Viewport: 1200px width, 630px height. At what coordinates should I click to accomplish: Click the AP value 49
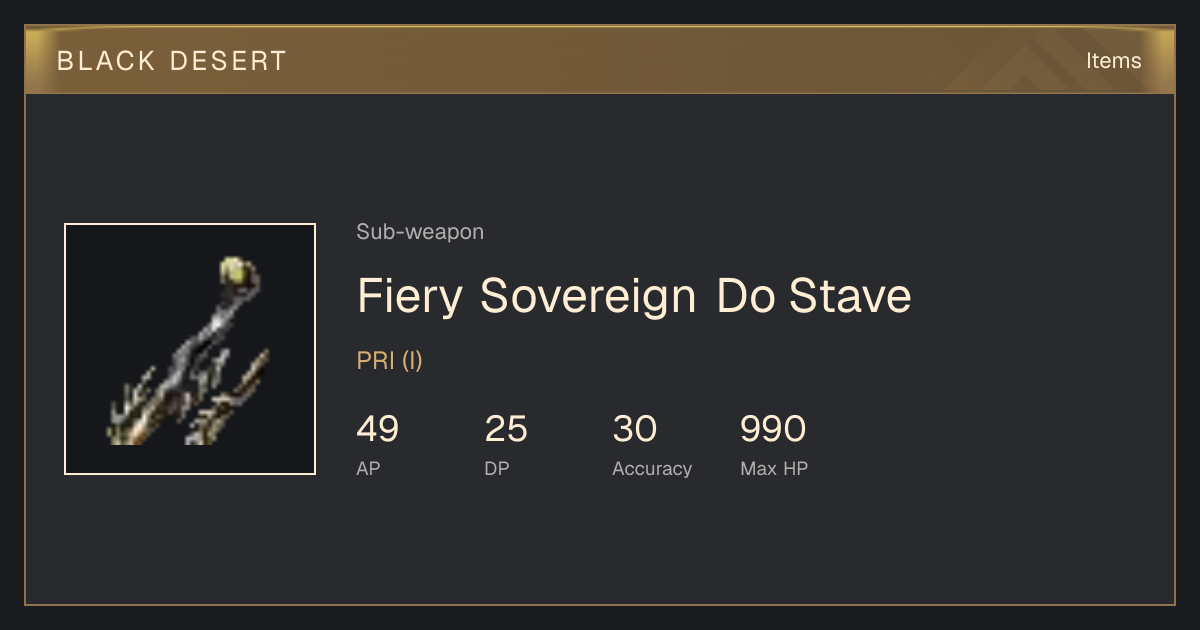(x=378, y=429)
